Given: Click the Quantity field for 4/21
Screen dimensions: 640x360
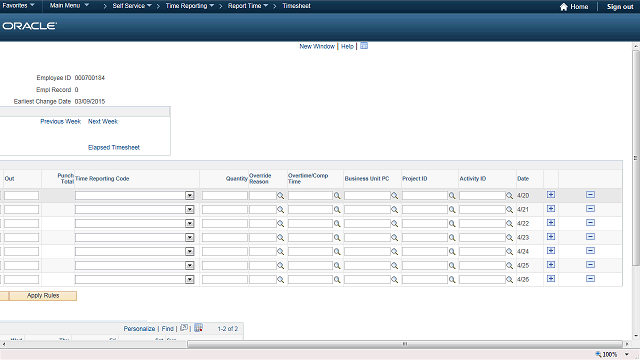Looking at the screenshot, I should [224, 210].
